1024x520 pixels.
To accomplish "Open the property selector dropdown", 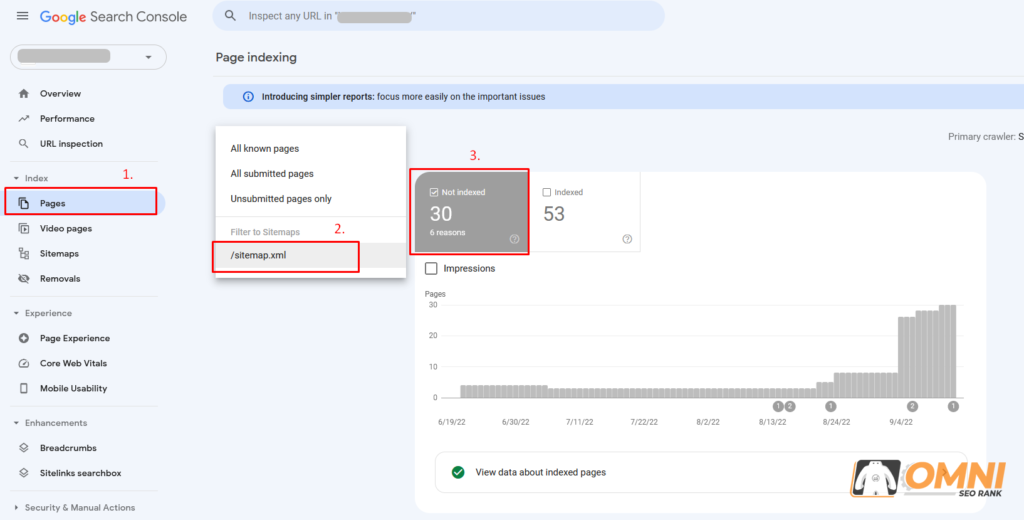I will (88, 57).
